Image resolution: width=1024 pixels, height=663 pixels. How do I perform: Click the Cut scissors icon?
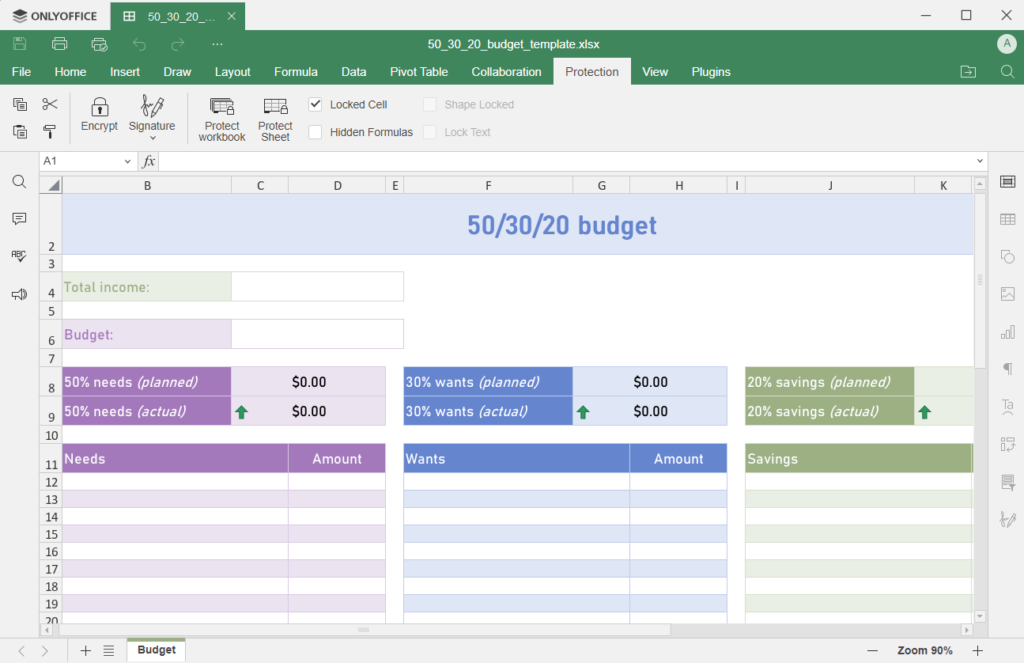click(x=50, y=104)
